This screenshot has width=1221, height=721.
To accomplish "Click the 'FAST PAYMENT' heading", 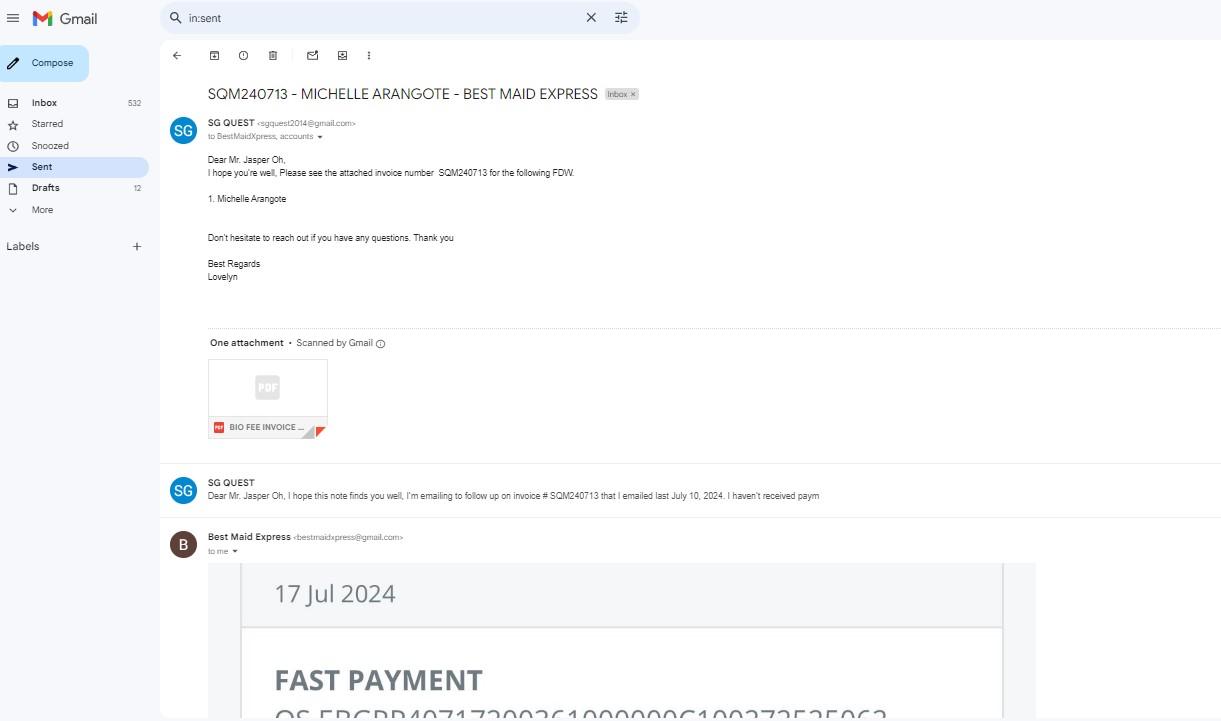I will click(379, 681).
